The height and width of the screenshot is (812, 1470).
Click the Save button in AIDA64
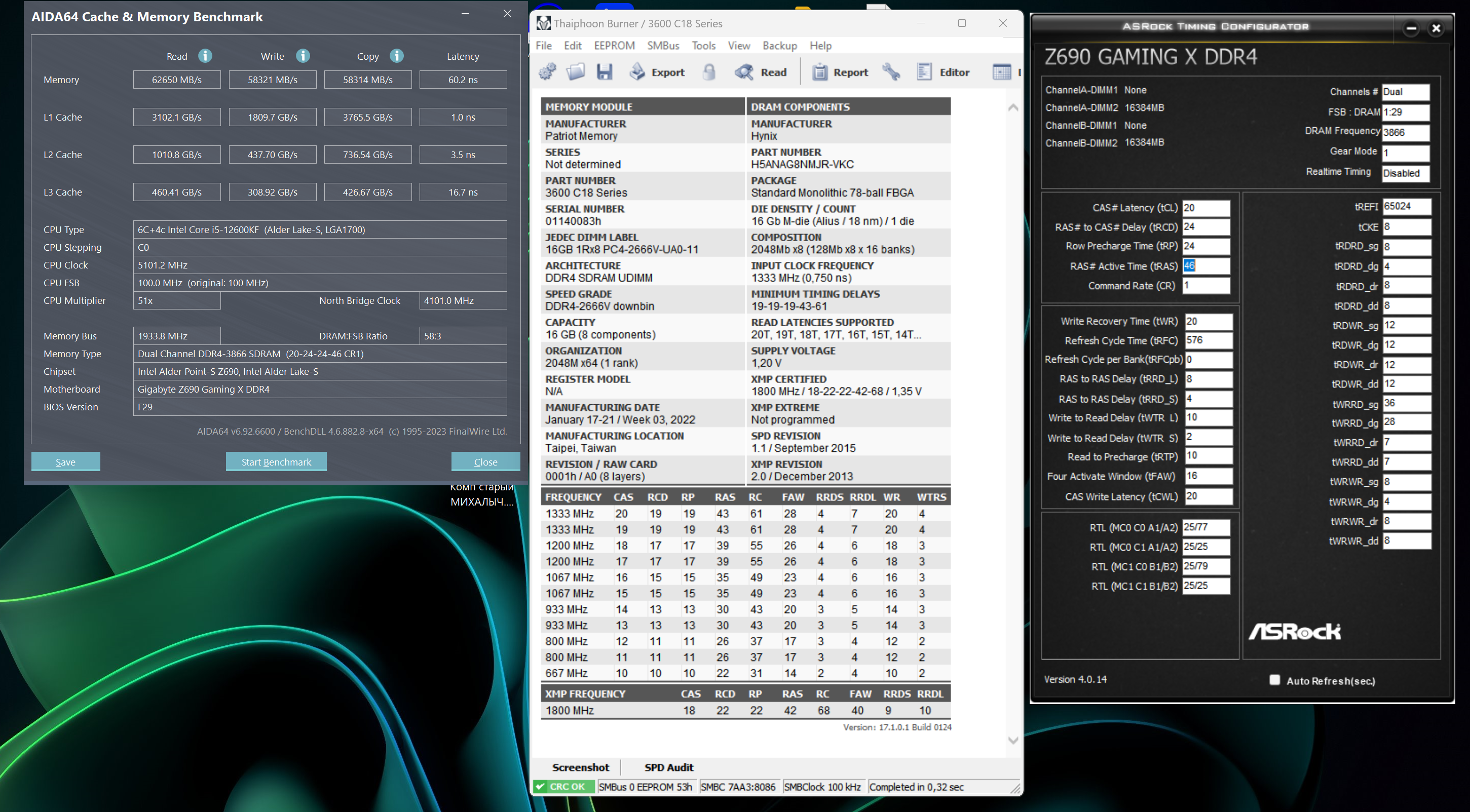click(66, 461)
